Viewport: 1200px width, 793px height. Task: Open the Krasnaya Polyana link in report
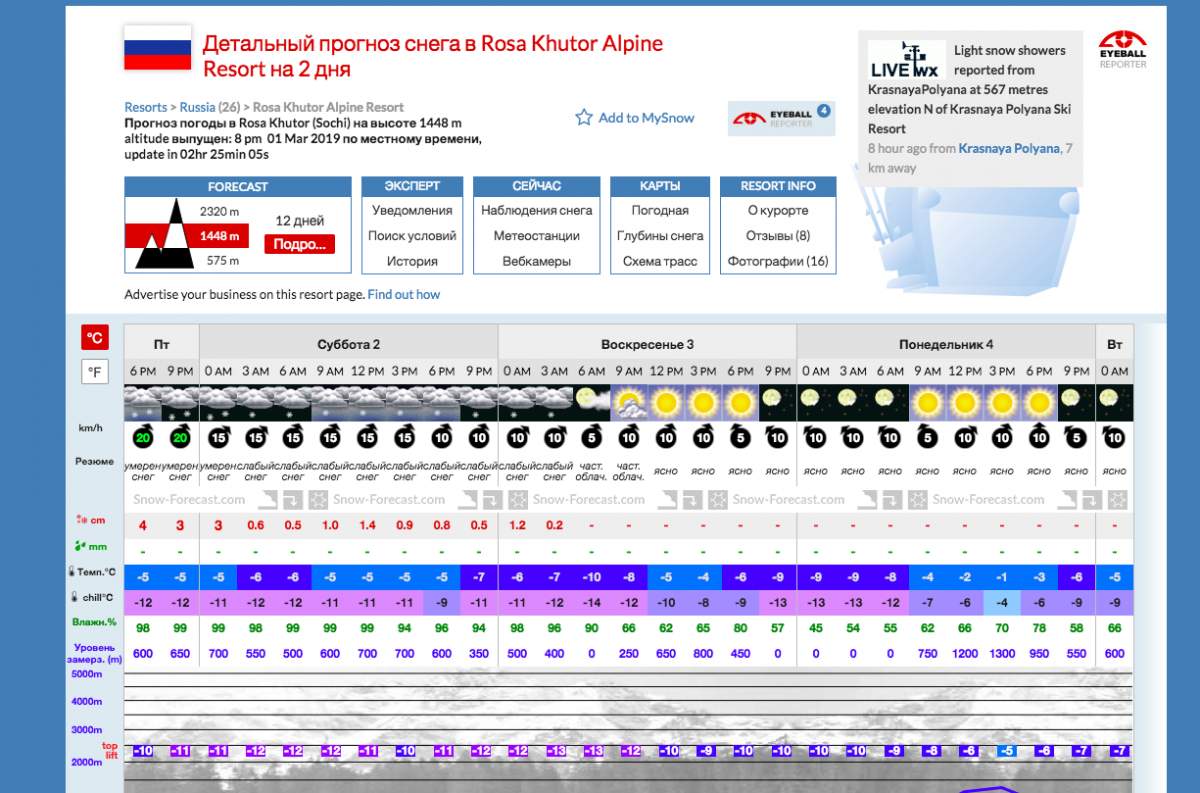pyautogui.click(x=1009, y=148)
